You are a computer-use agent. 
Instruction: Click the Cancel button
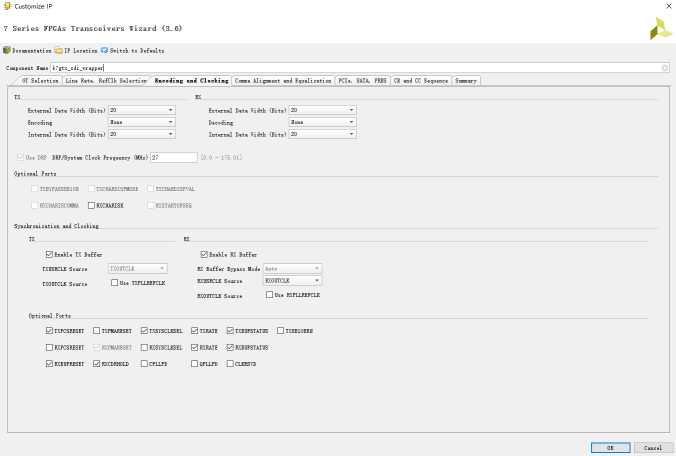(x=653, y=448)
